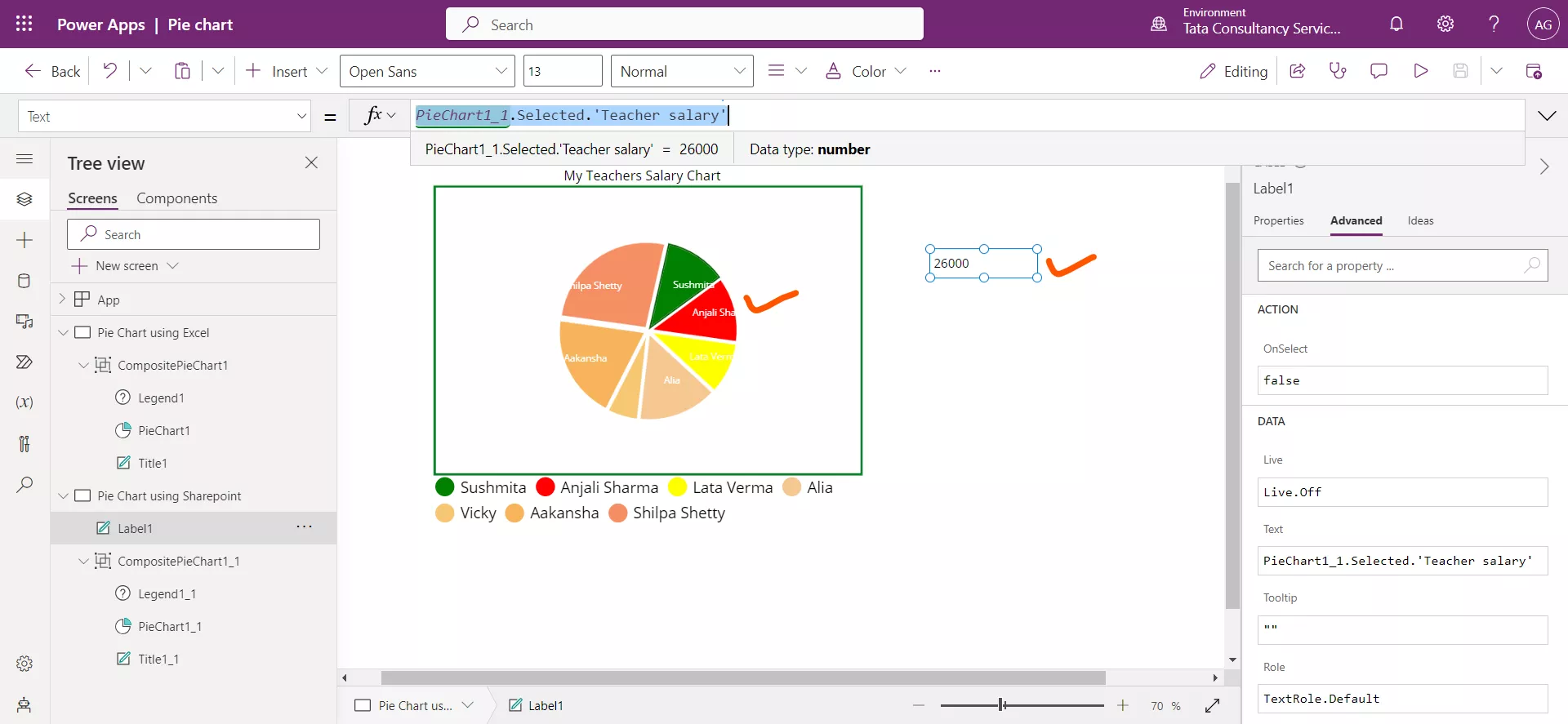Click the Undo icon
The height and width of the screenshot is (724, 1568).
tap(109, 71)
